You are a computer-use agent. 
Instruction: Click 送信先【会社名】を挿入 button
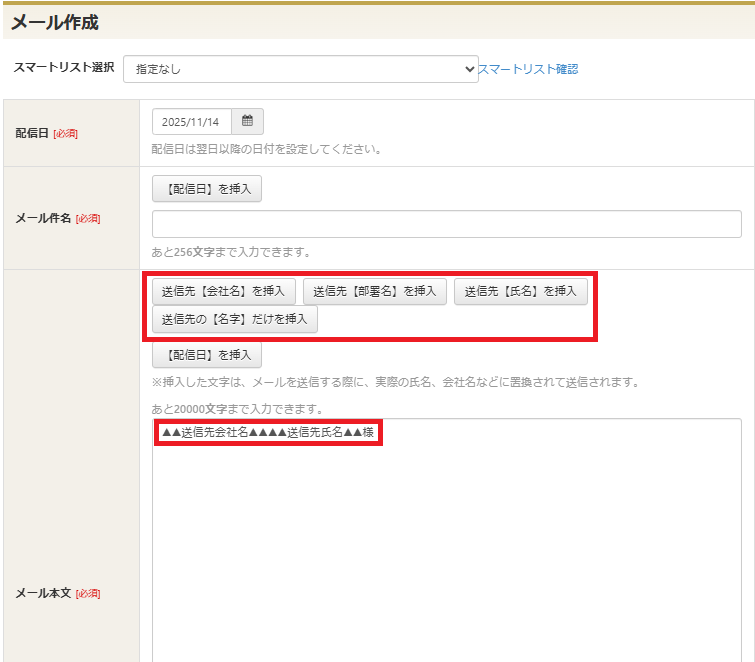click(x=223, y=291)
